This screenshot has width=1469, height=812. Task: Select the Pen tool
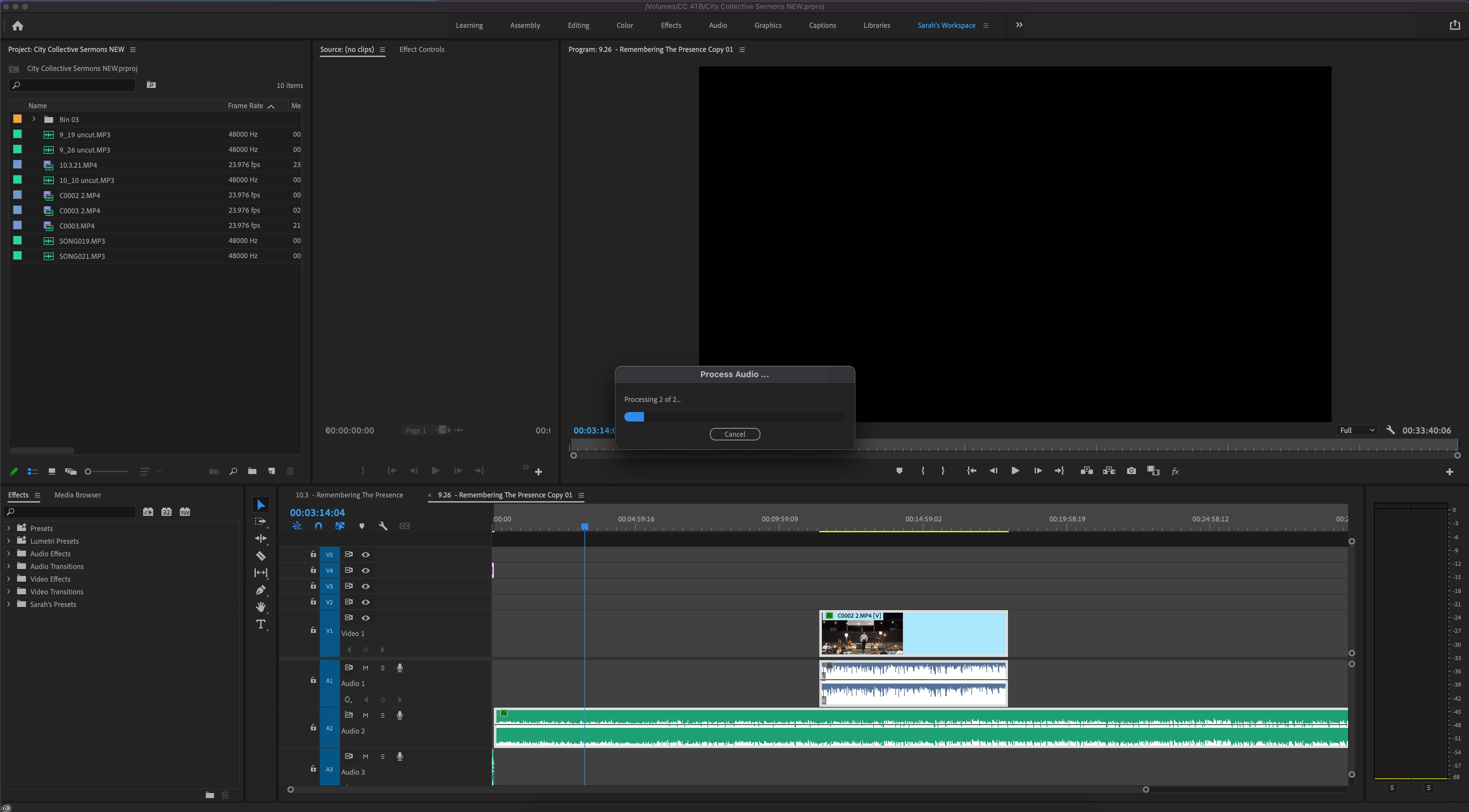point(261,590)
